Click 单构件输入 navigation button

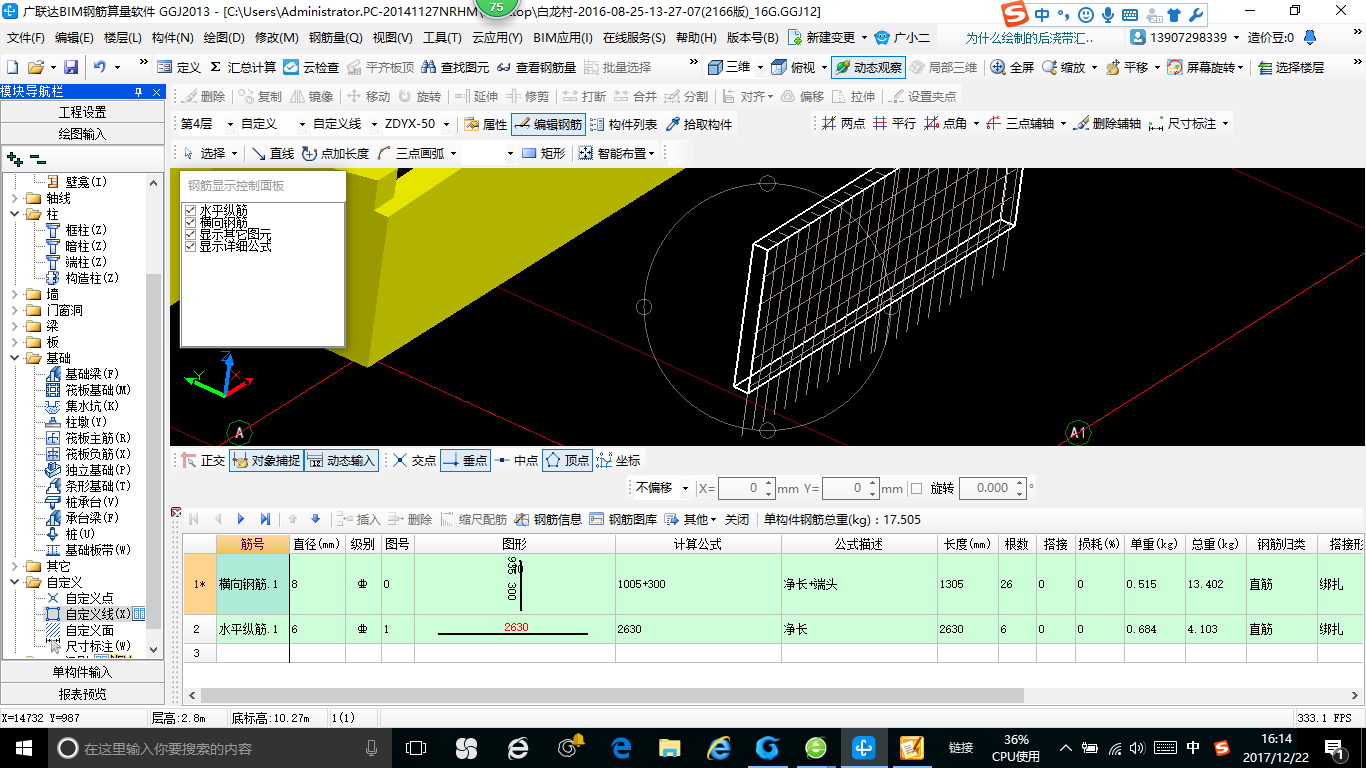pyautogui.click(x=82, y=672)
